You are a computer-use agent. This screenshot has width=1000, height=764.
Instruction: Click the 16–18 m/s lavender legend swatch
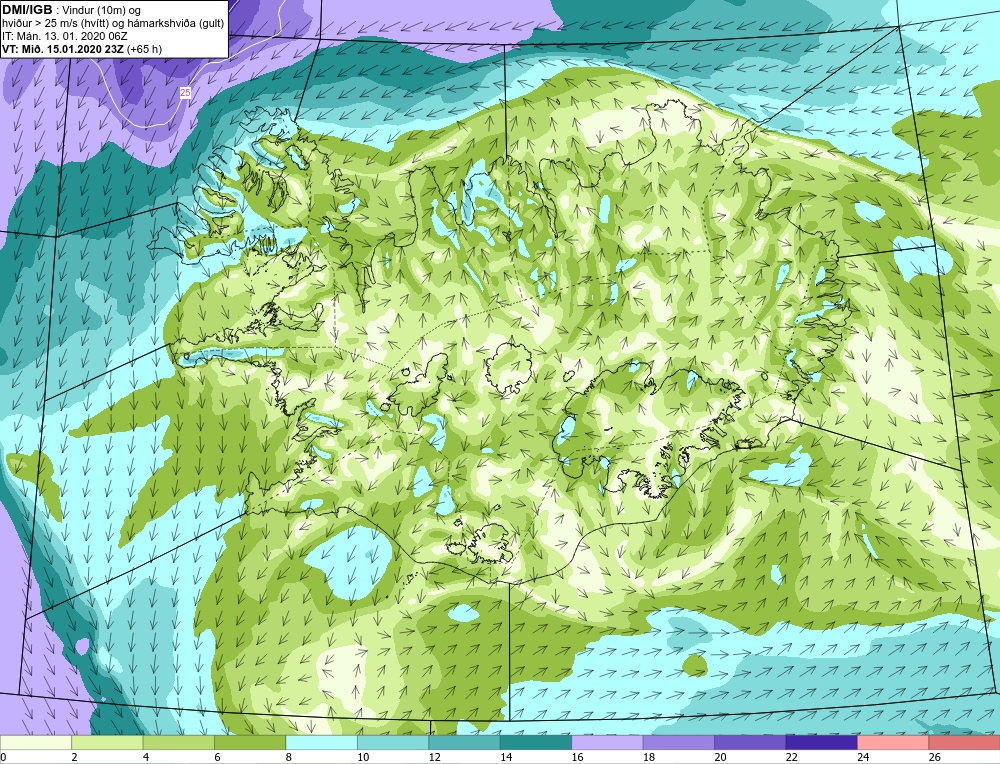click(x=607, y=742)
